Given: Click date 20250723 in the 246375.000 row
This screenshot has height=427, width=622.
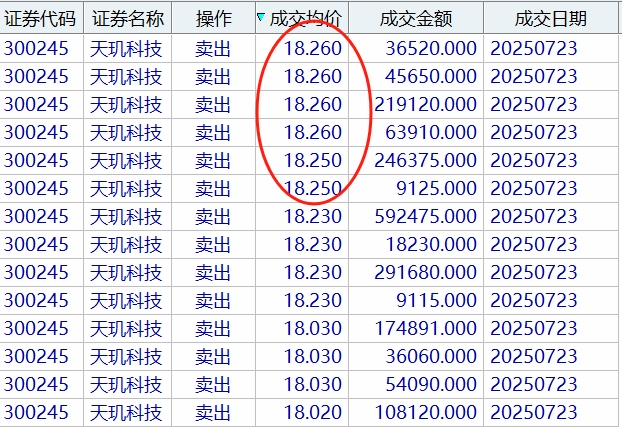Looking at the screenshot, I should [534, 160].
